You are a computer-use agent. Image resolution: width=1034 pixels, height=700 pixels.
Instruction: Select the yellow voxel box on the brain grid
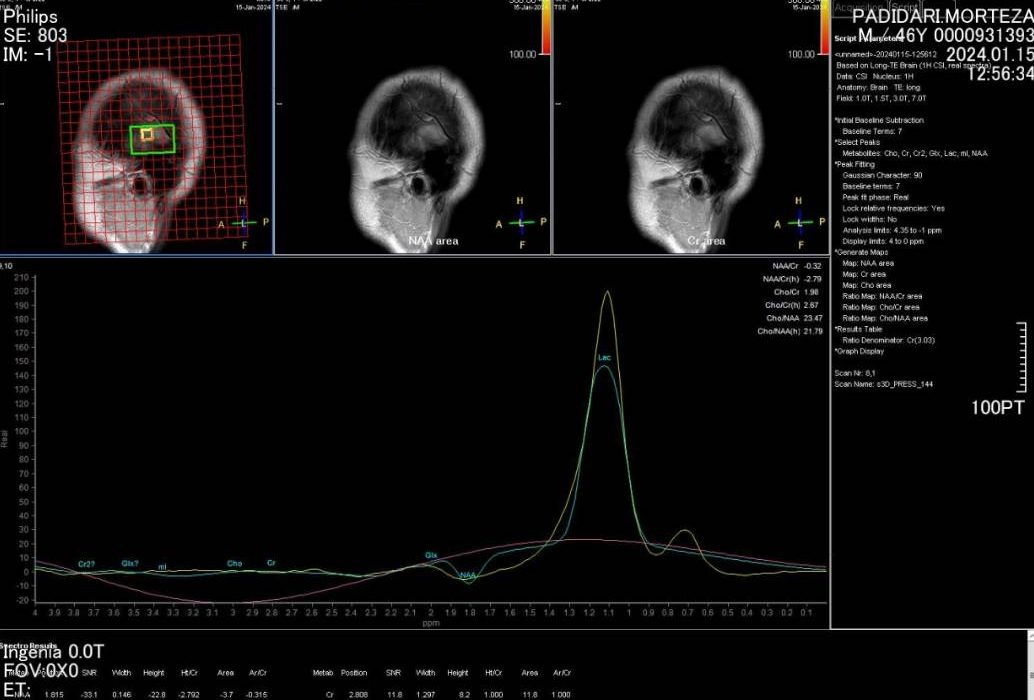pos(147,134)
